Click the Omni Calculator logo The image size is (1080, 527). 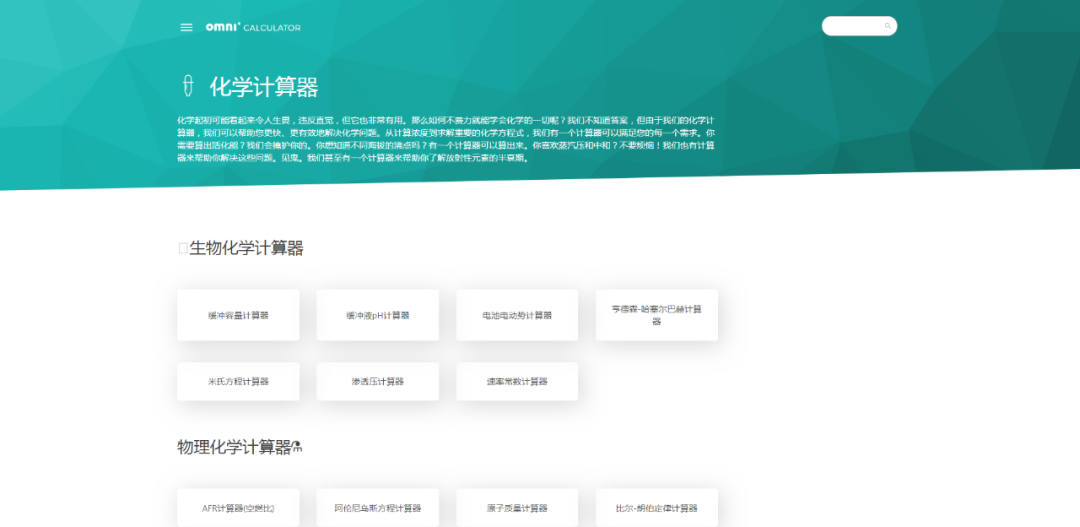pyautogui.click(x=253, y=28)
